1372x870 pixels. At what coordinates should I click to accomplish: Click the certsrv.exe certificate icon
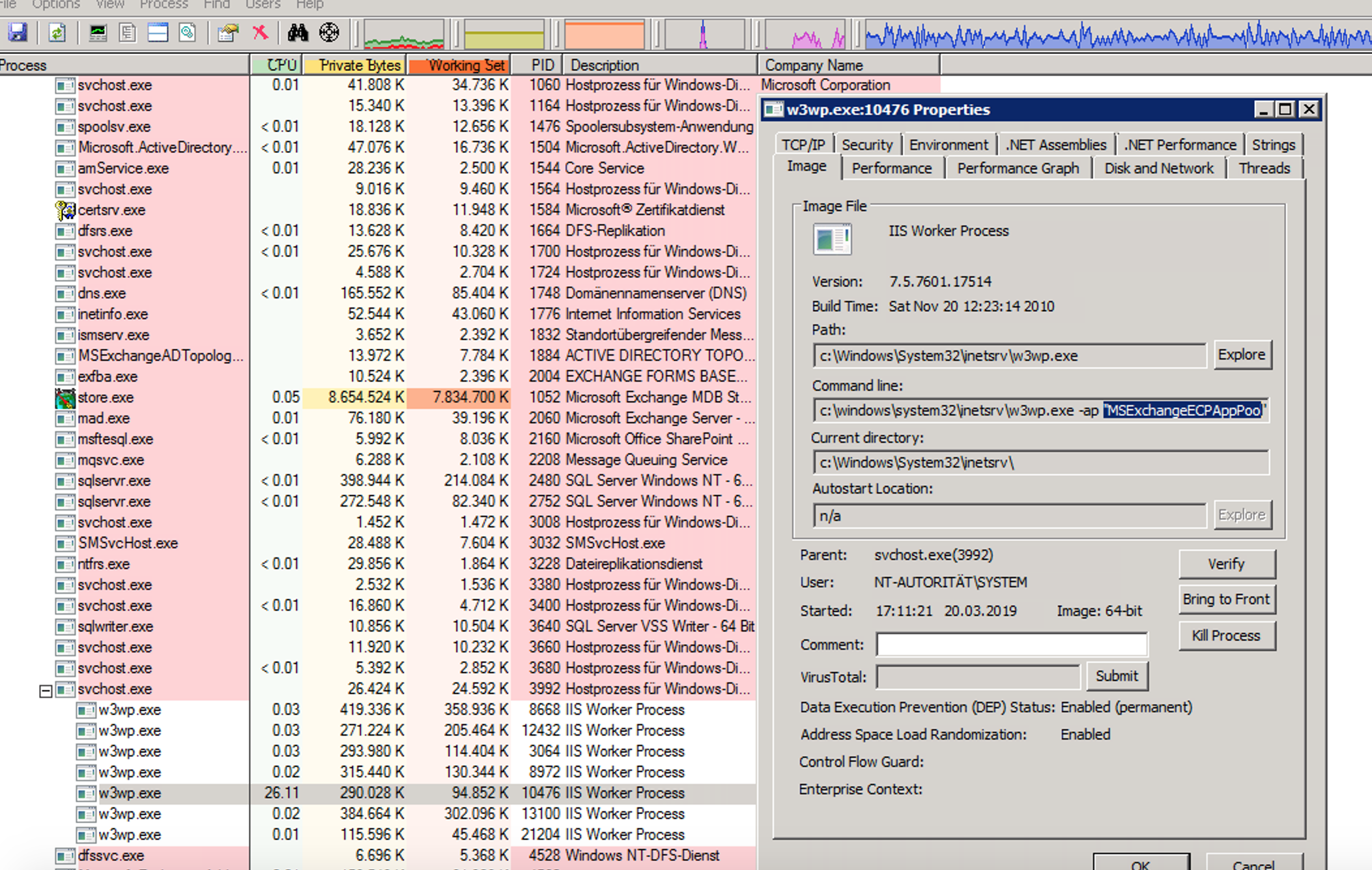(65, 210)
